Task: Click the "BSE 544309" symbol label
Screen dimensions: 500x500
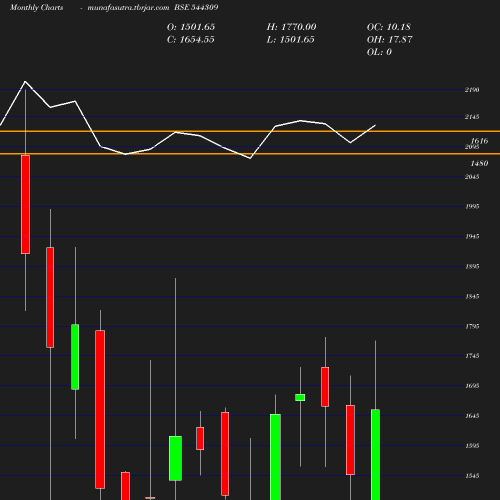Action: [x=196, y=7]
